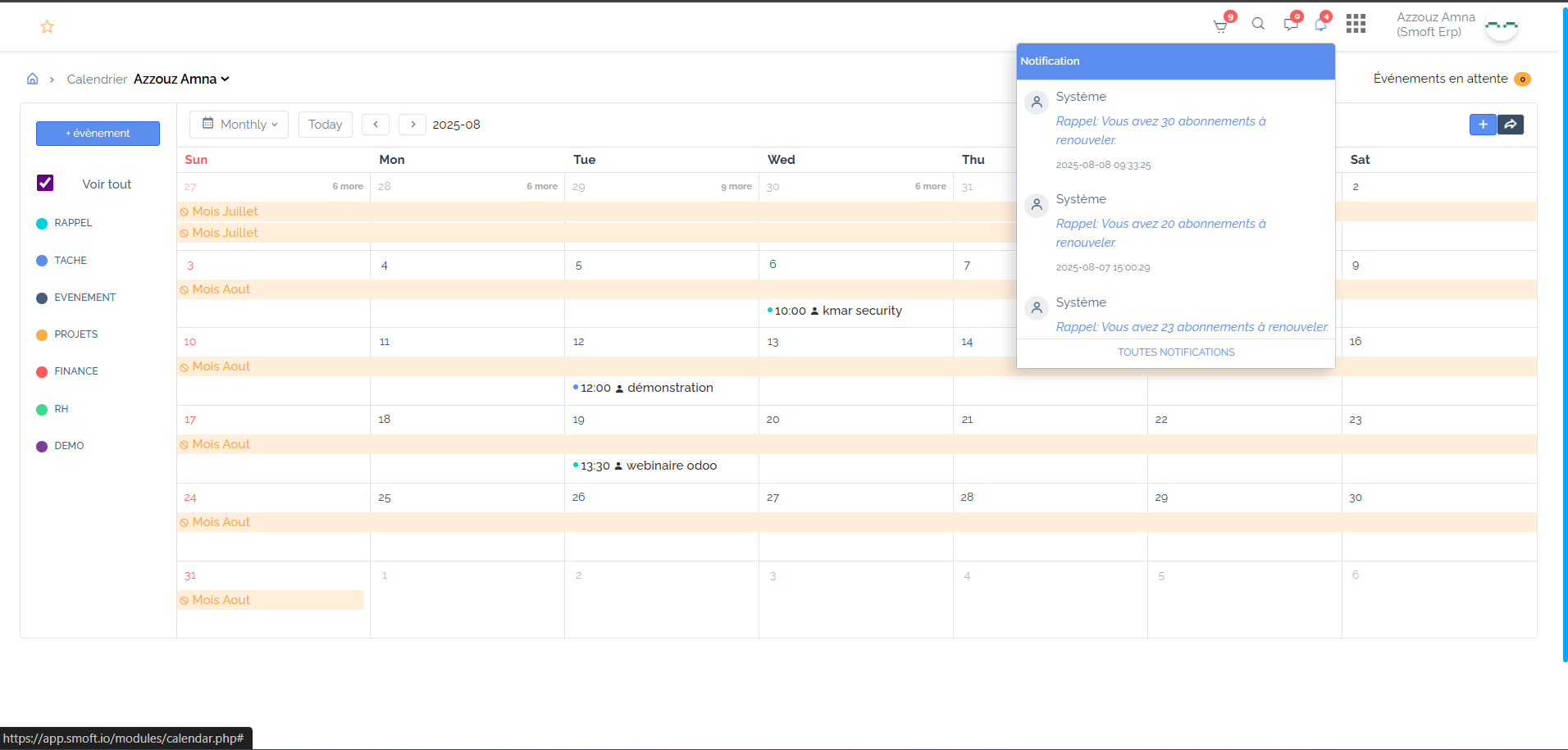Go to home via breadcrumb icon
The image size is (1568, 750).
(33, 79)
